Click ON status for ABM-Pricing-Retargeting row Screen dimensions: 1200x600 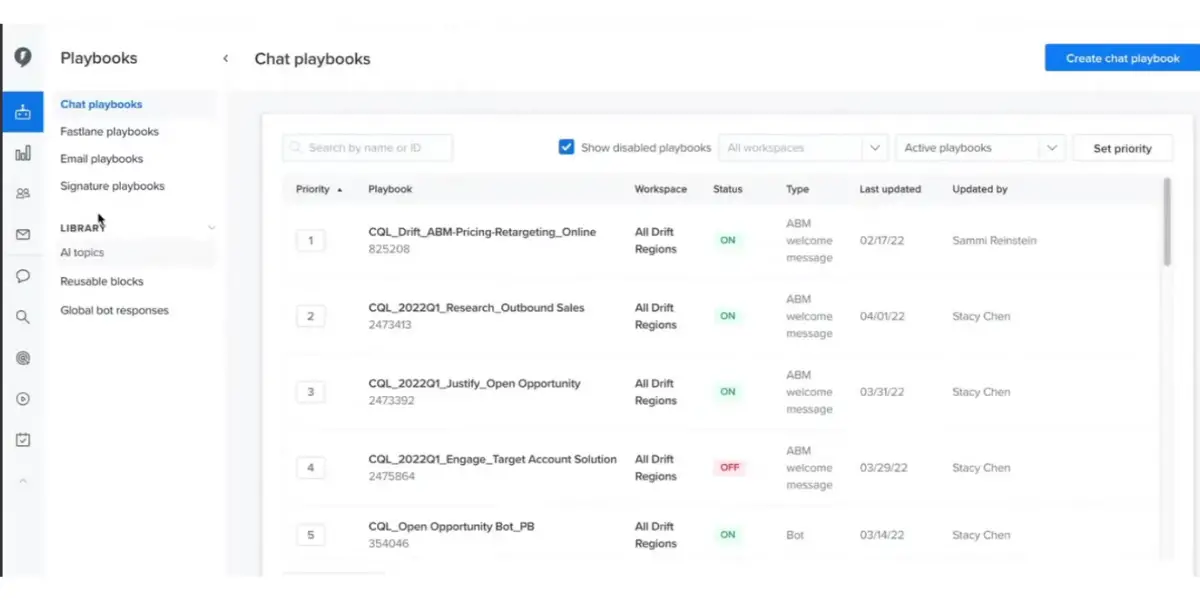[728, 240]
